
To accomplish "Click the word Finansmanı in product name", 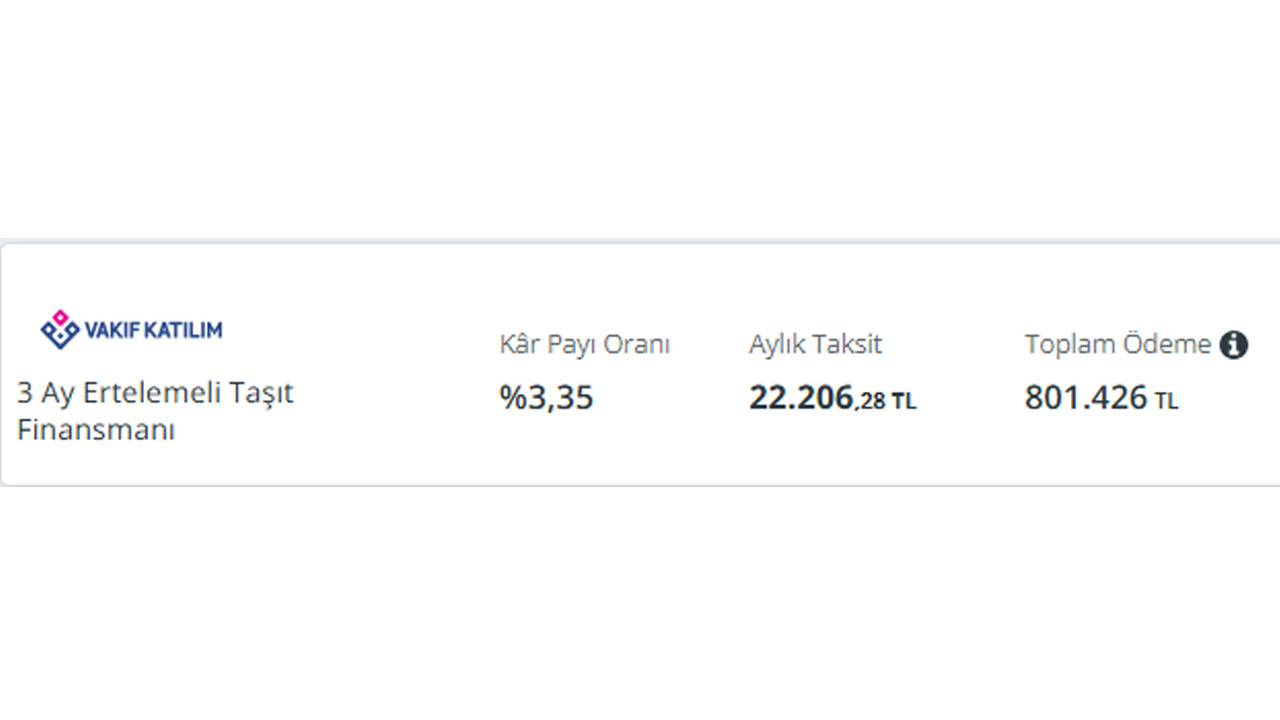I will [96, 431].
